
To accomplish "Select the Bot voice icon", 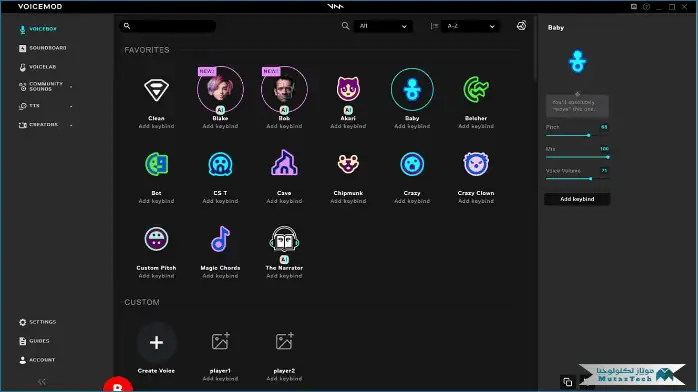I will (x=156, y=164).
